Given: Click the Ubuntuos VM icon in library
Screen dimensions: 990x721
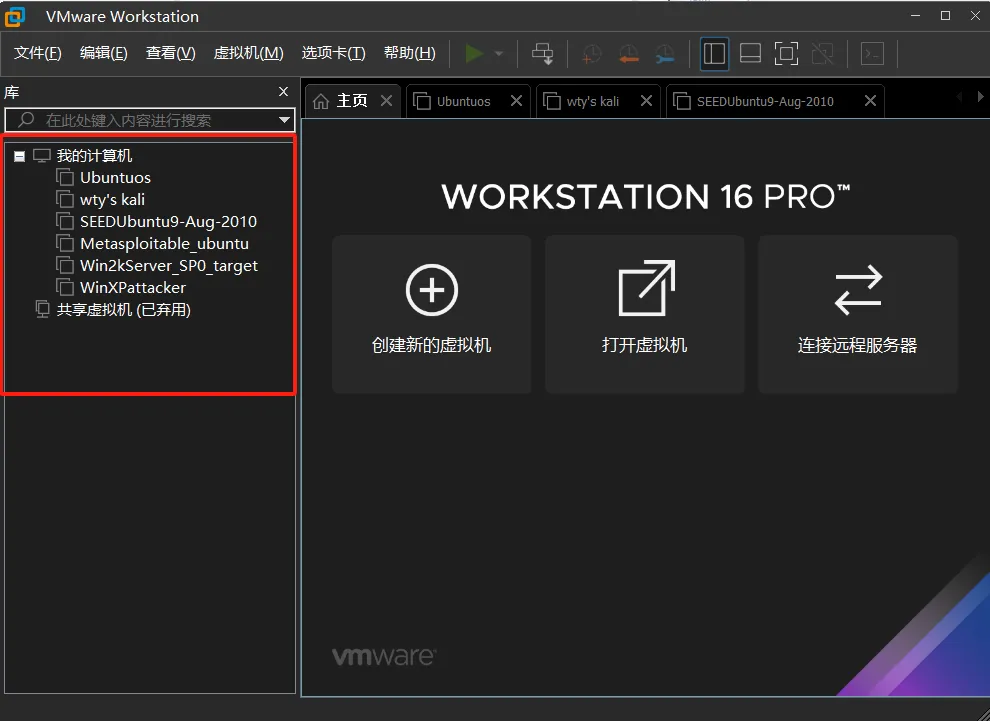Looking at the screenshot, I should pos(65,177).
